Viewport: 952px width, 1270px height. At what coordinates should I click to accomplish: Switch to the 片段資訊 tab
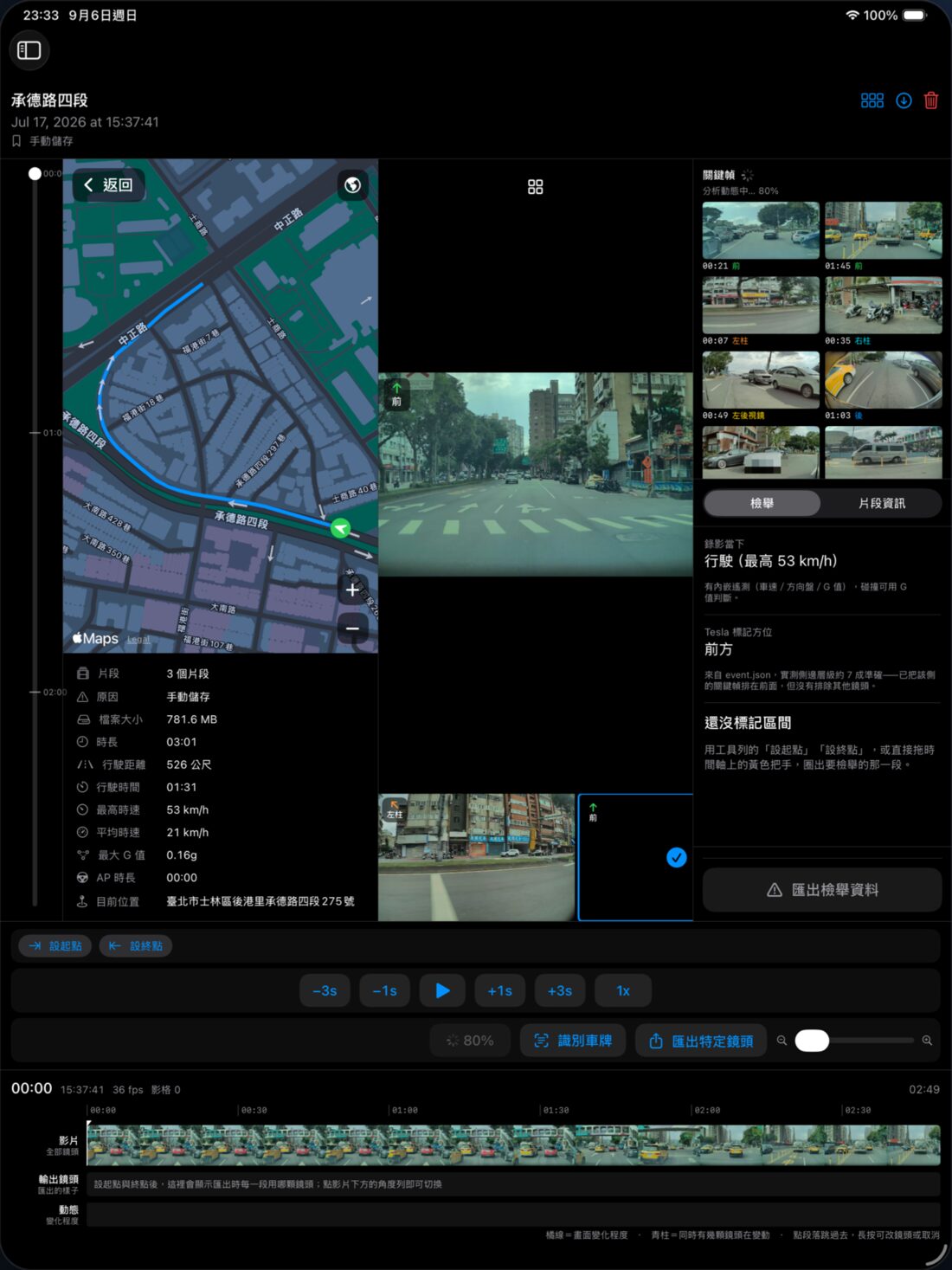(881, 503)
